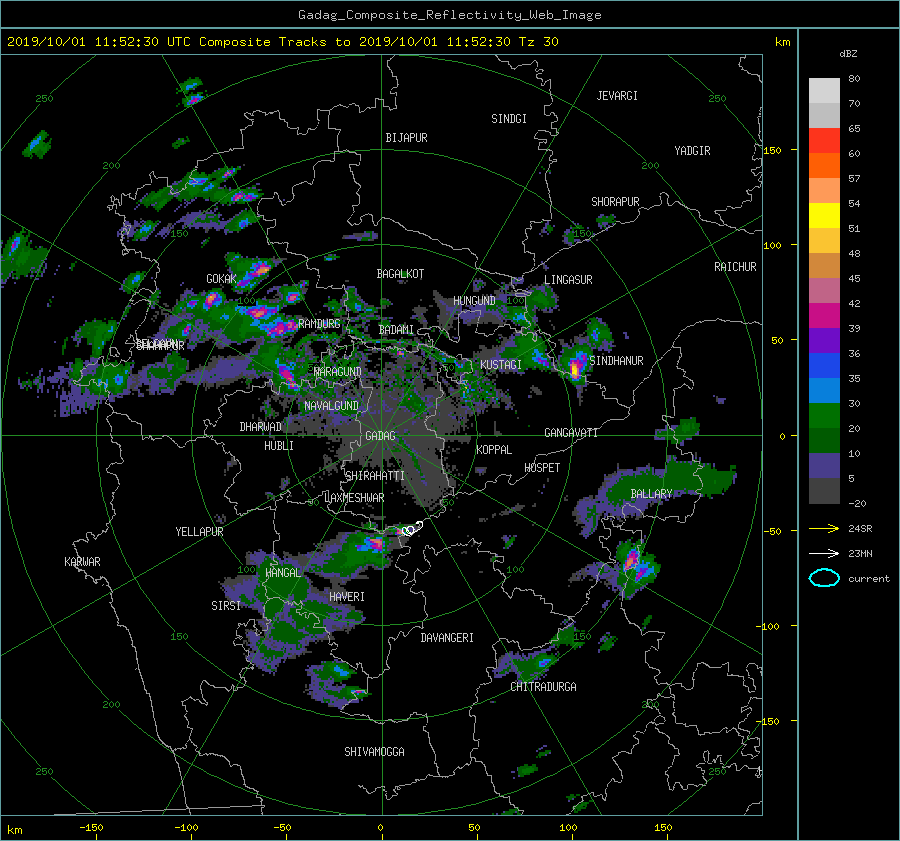900x841 pixels.
Task: Click the yellow storm core beside SINDHANUR label
Action: click(x=575, y=370)
